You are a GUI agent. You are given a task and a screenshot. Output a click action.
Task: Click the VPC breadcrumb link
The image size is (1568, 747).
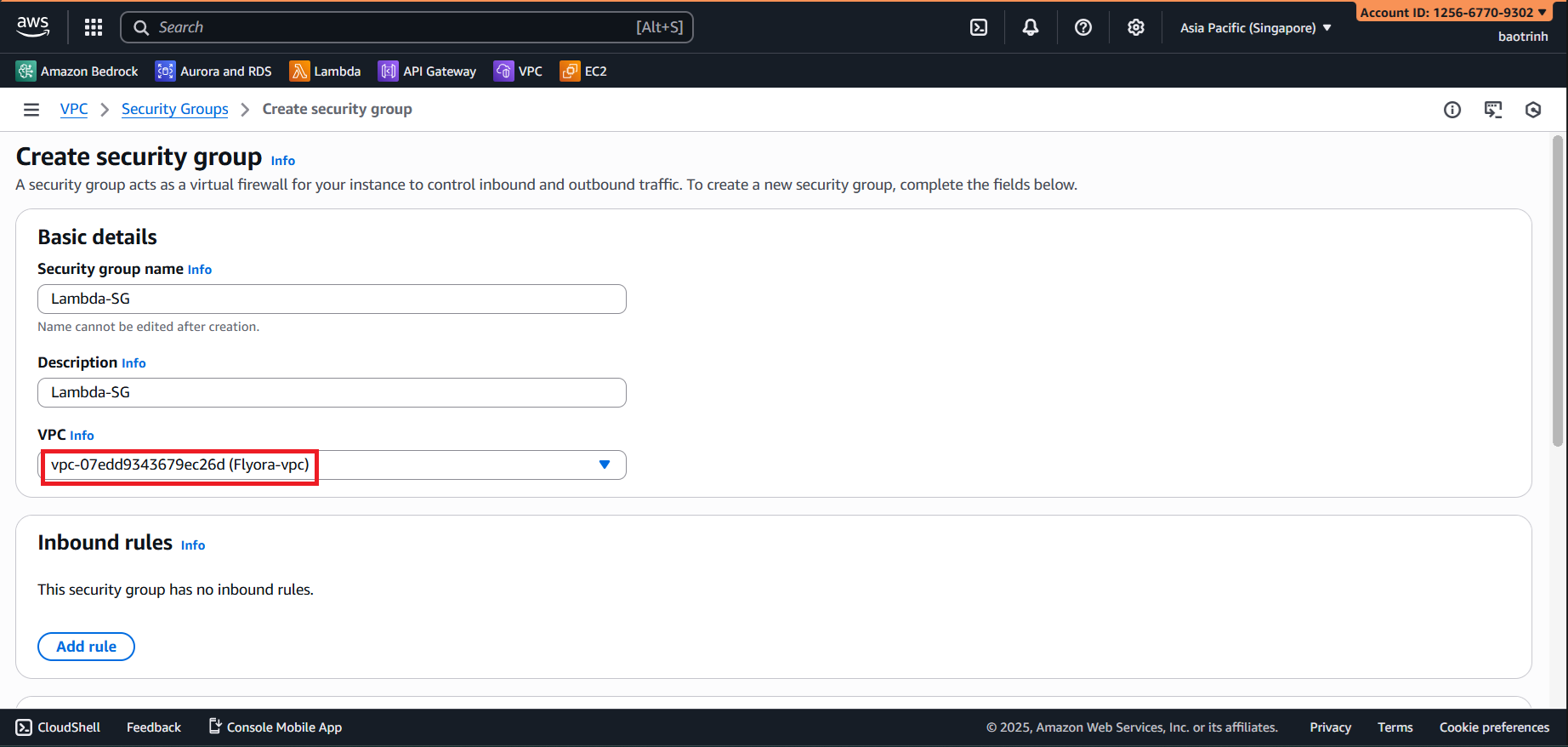(74, 109)
